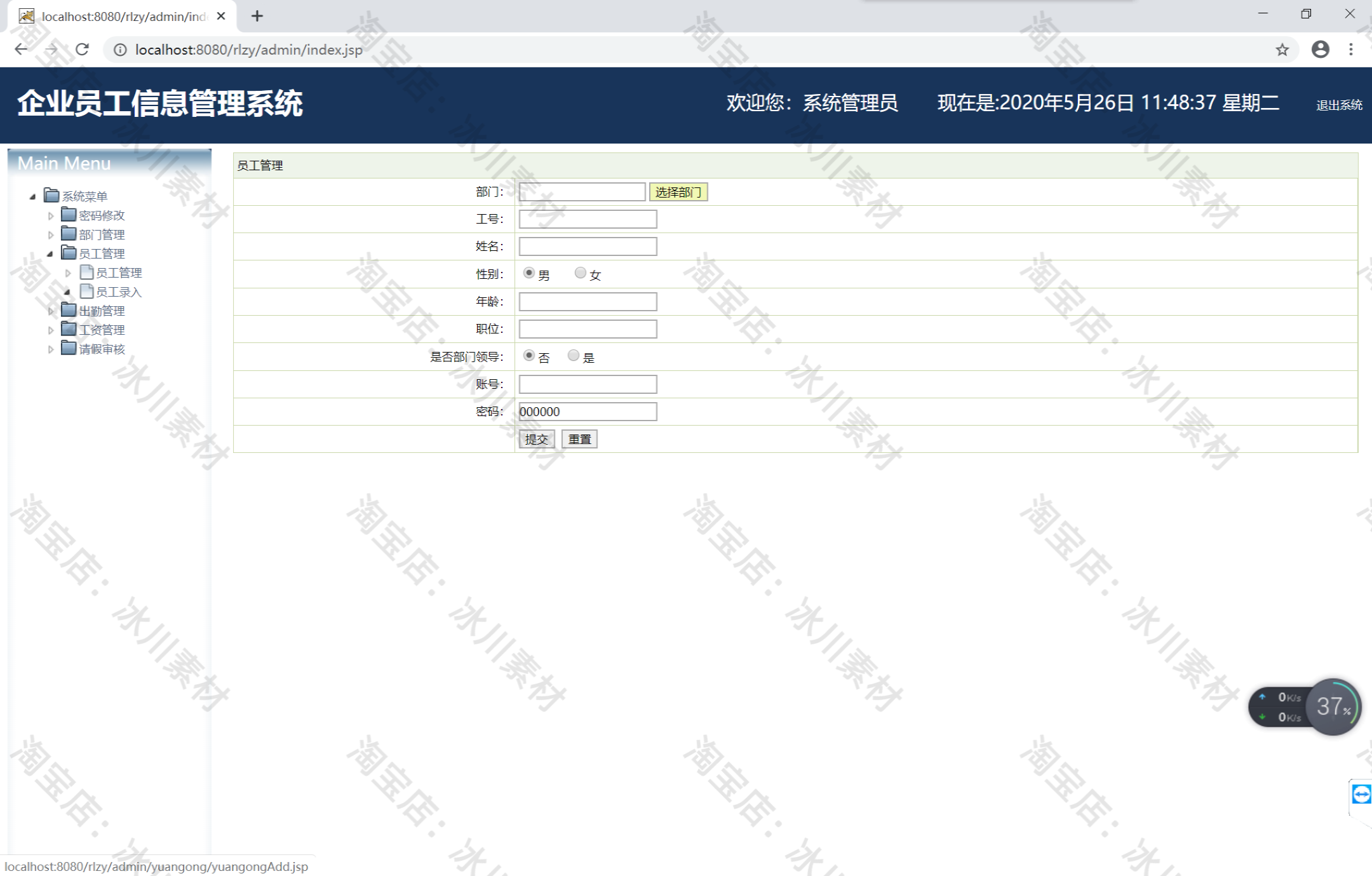Click the browser address bar URL
This screenshot has height=876, width=1372.
tap(249, 50)
